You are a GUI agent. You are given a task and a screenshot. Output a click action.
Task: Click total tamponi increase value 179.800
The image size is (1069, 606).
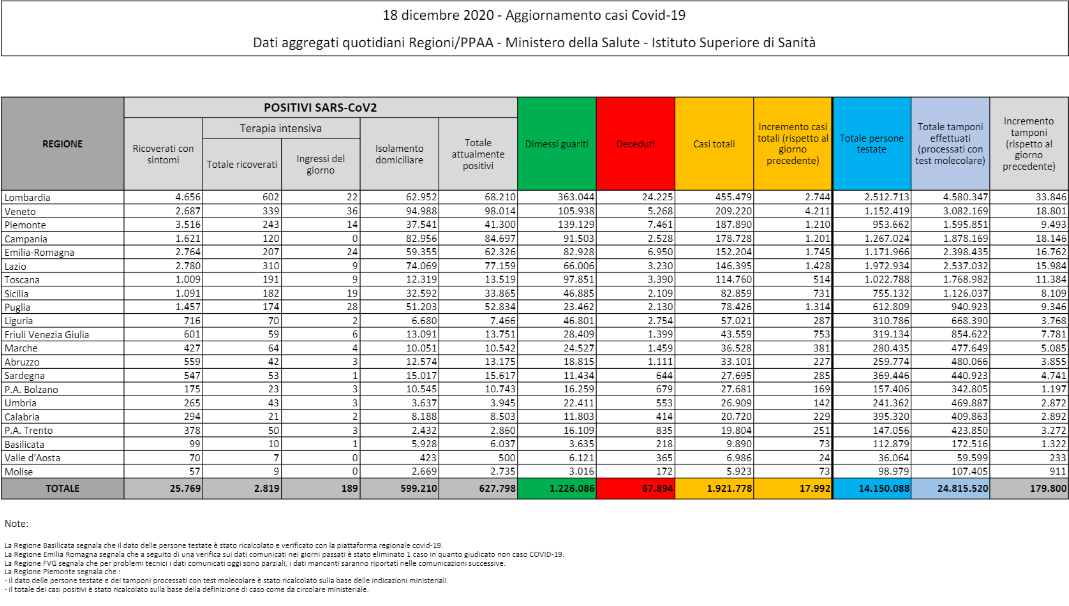(1048, 489)
